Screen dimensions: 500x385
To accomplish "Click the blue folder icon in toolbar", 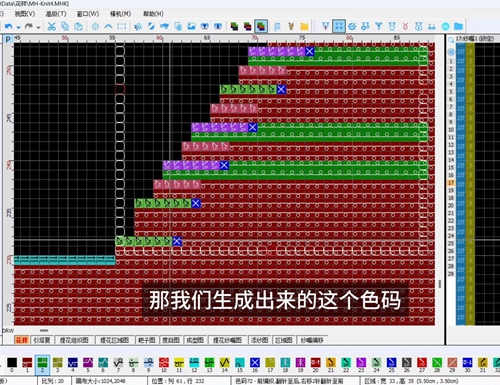I will (x=459, y=26).
